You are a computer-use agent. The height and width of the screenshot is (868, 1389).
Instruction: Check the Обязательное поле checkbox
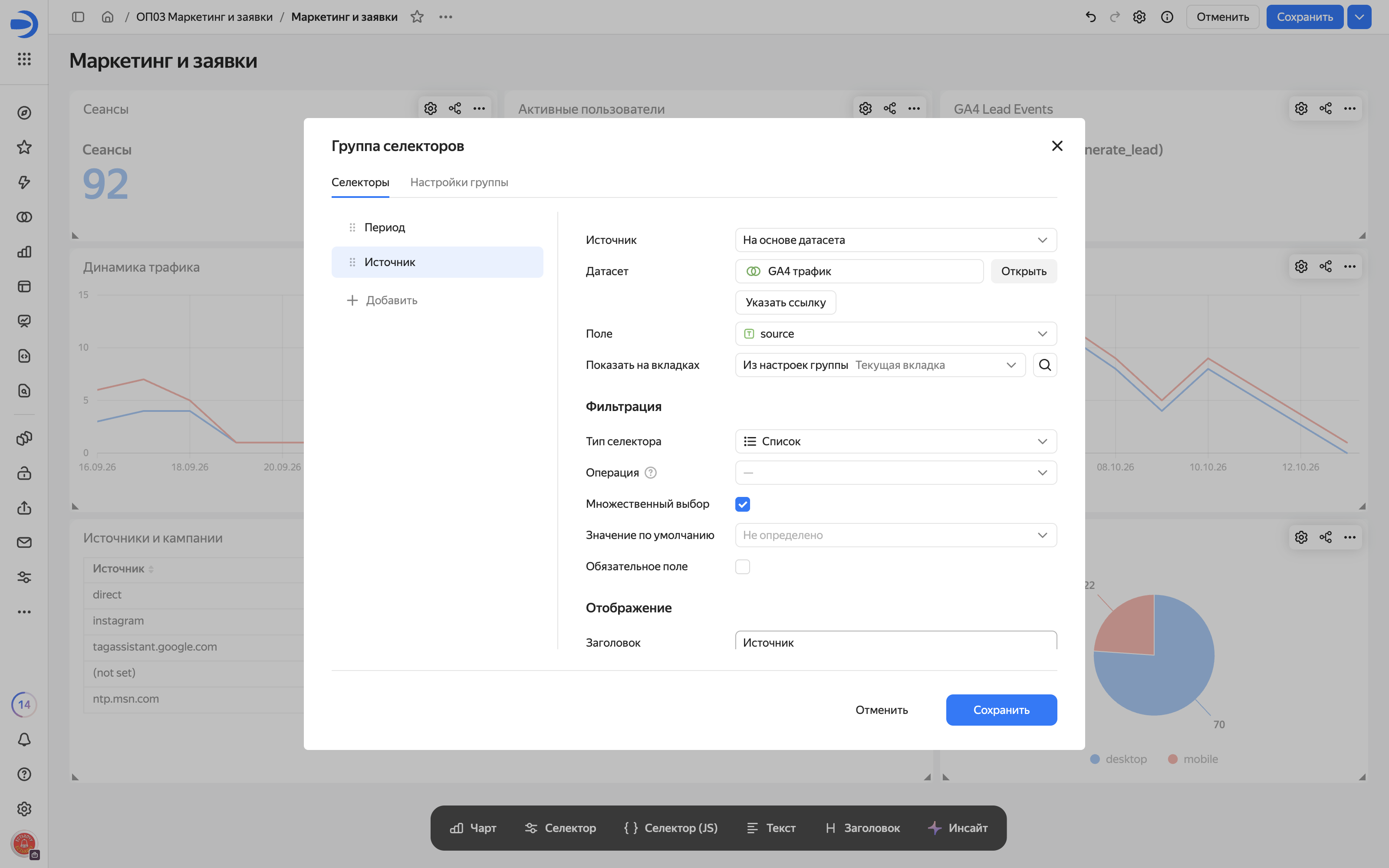(742, 567)
